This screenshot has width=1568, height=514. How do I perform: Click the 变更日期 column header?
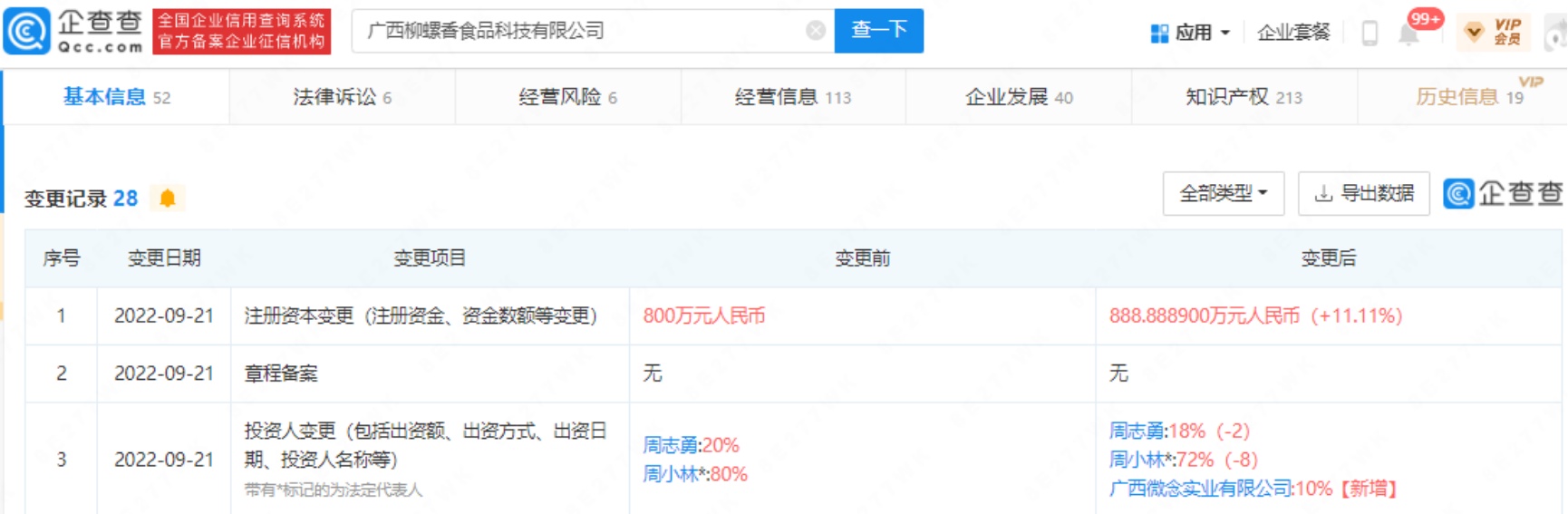coord(164,258)
